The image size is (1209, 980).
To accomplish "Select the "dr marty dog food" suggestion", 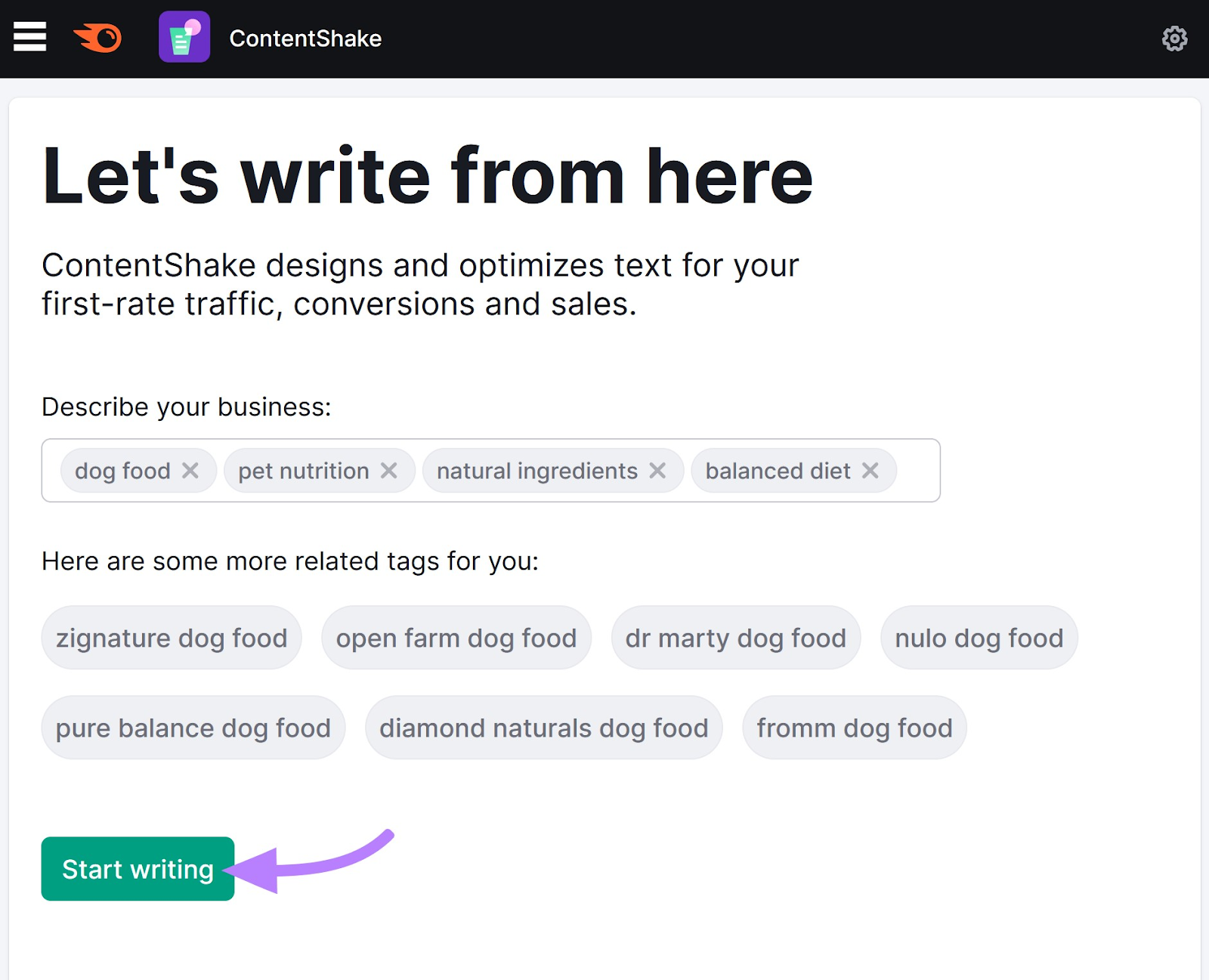I will [x=735, y=637].
